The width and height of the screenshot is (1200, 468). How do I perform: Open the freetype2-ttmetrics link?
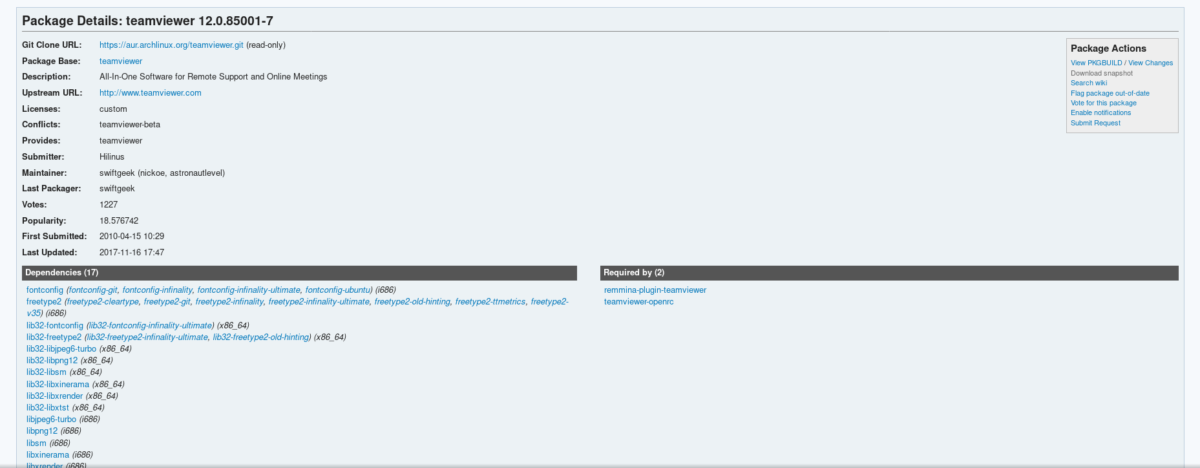point(490,301)
